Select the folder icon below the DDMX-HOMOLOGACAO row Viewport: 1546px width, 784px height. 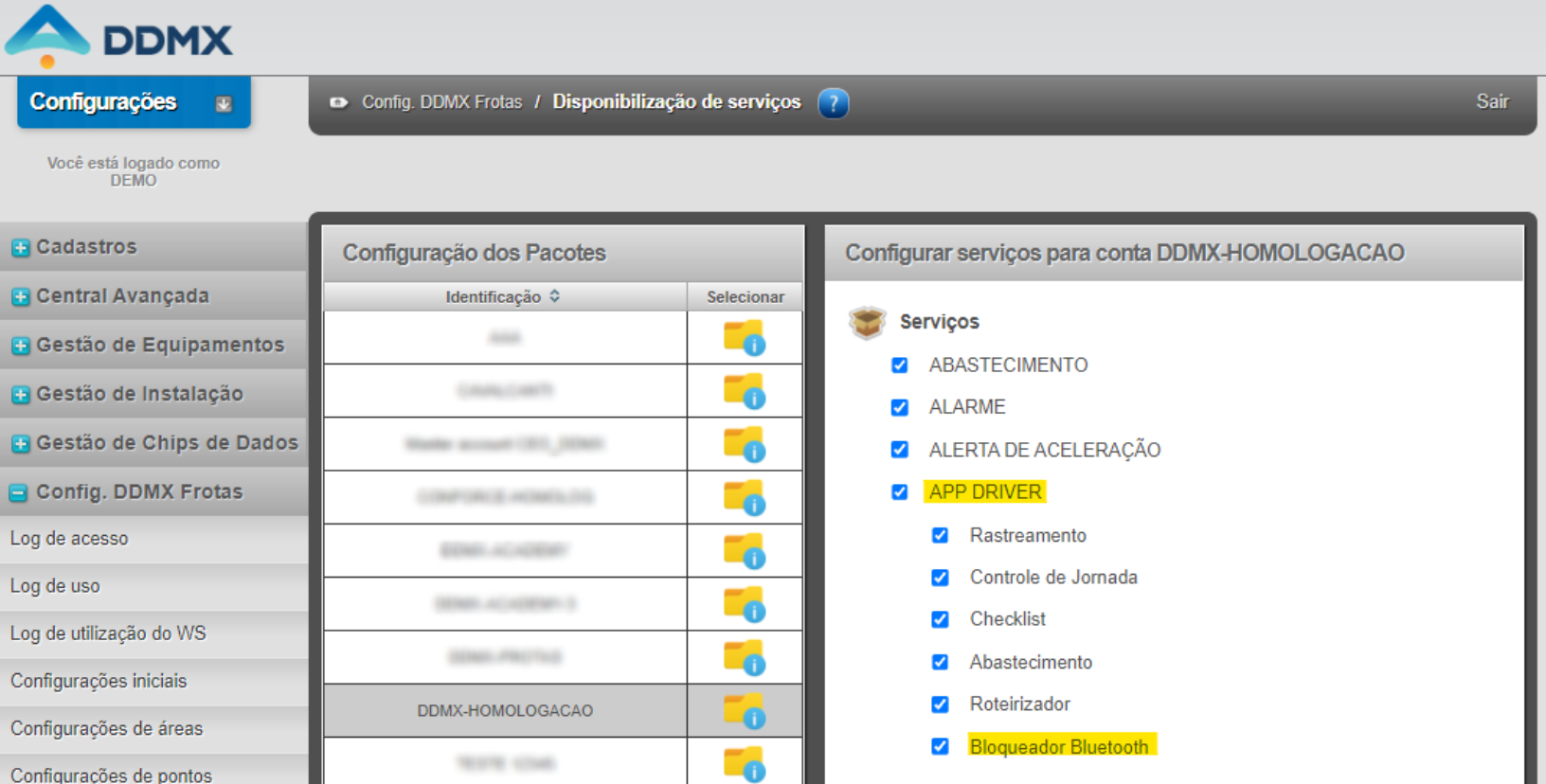pyautogui.click(x=745, y=765)
